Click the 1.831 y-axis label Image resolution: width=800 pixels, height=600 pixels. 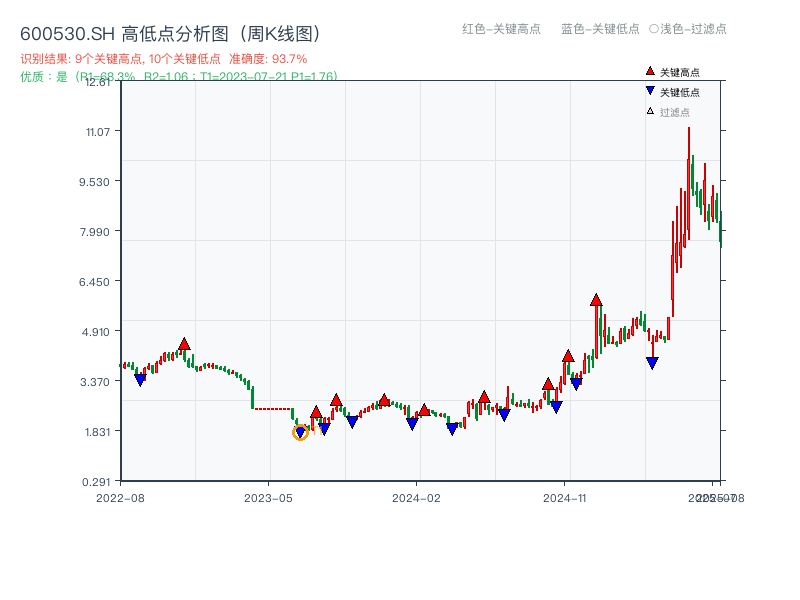97,432
